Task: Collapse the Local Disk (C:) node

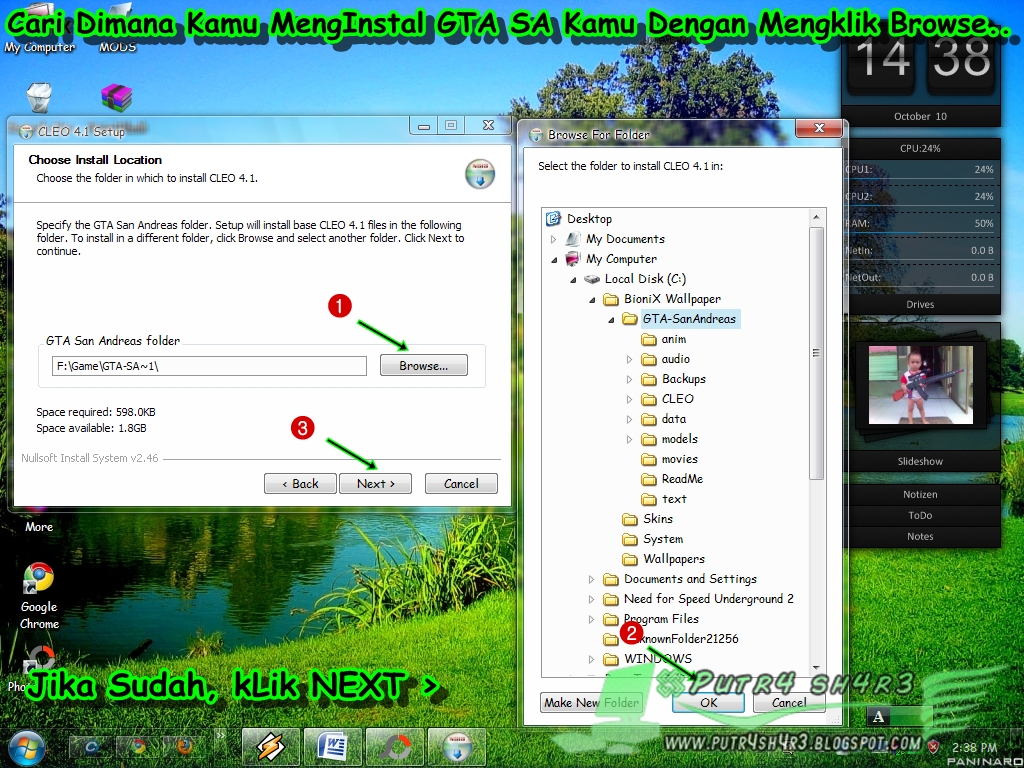Action: tap(573, 280)
